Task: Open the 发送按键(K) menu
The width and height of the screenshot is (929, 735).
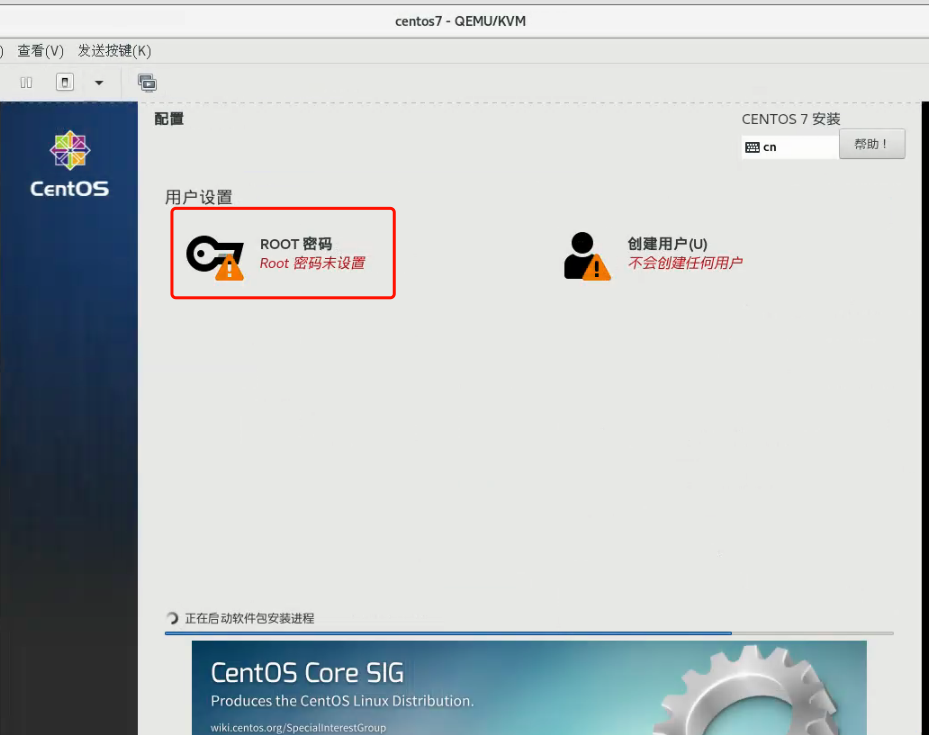Action: click(x=114, y=51)
